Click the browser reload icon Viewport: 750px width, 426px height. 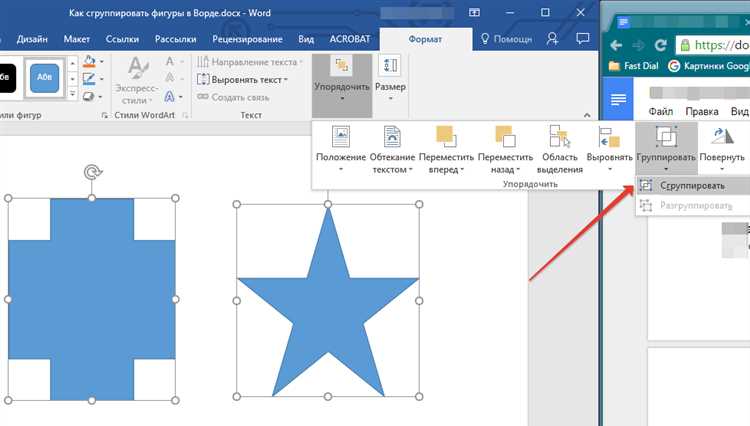[x=661, y=45]
